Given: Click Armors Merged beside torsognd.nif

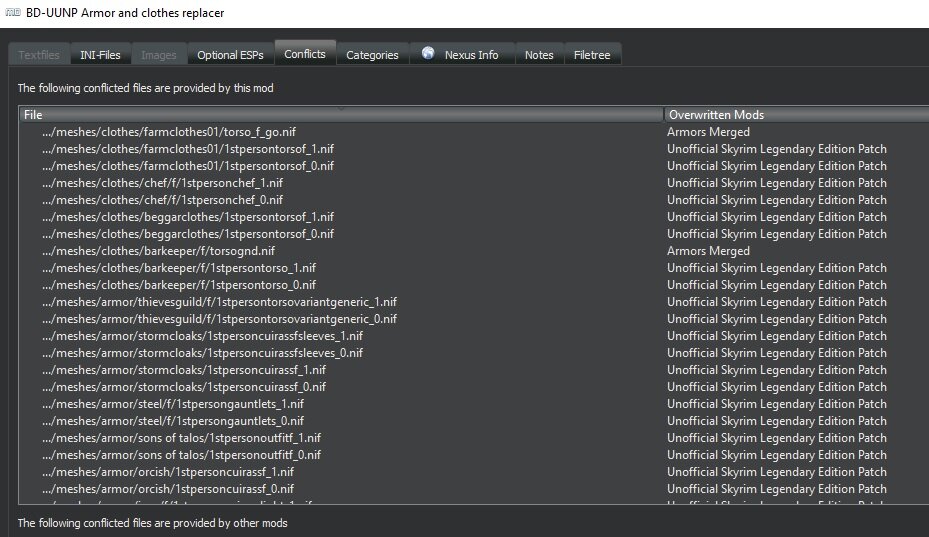Looking at the screenshot, I should coord(708,251).
